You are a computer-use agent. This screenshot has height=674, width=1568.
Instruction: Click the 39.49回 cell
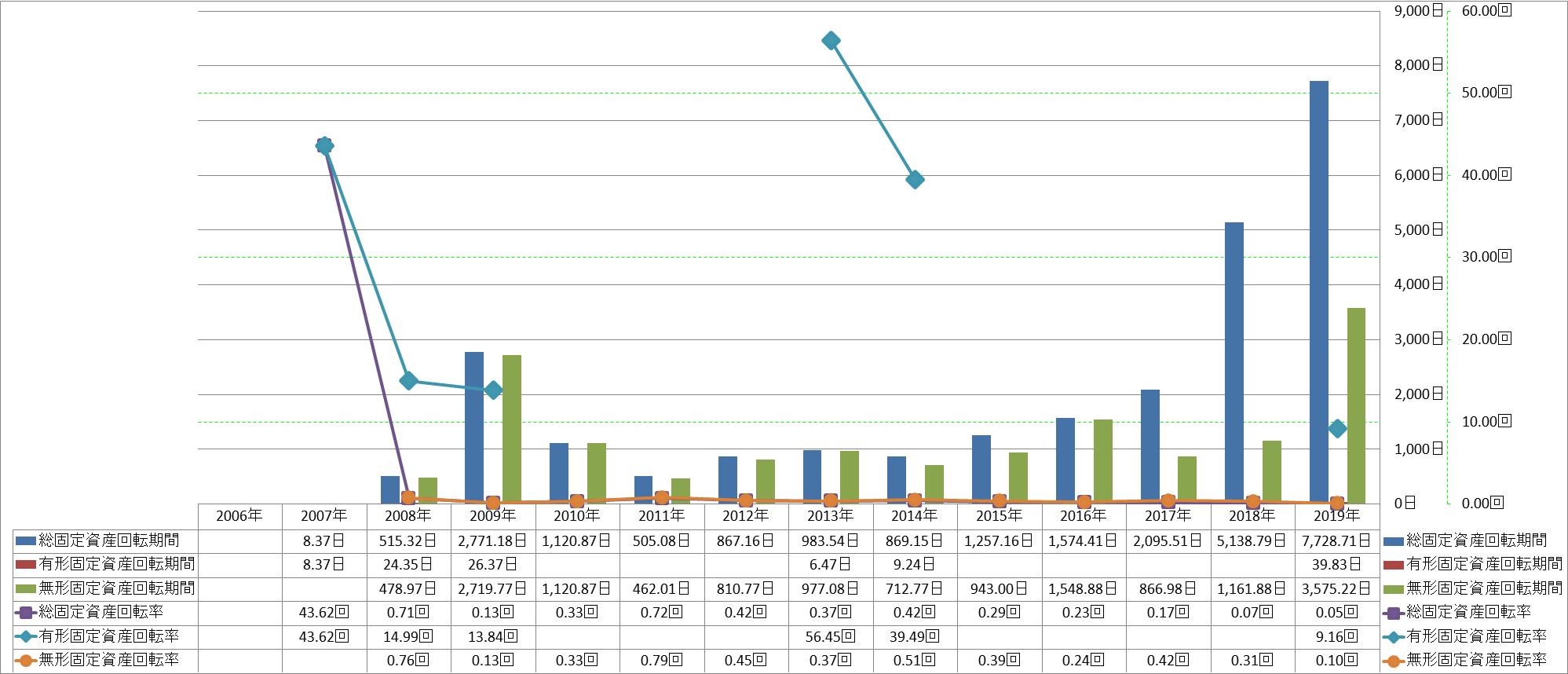914,636
